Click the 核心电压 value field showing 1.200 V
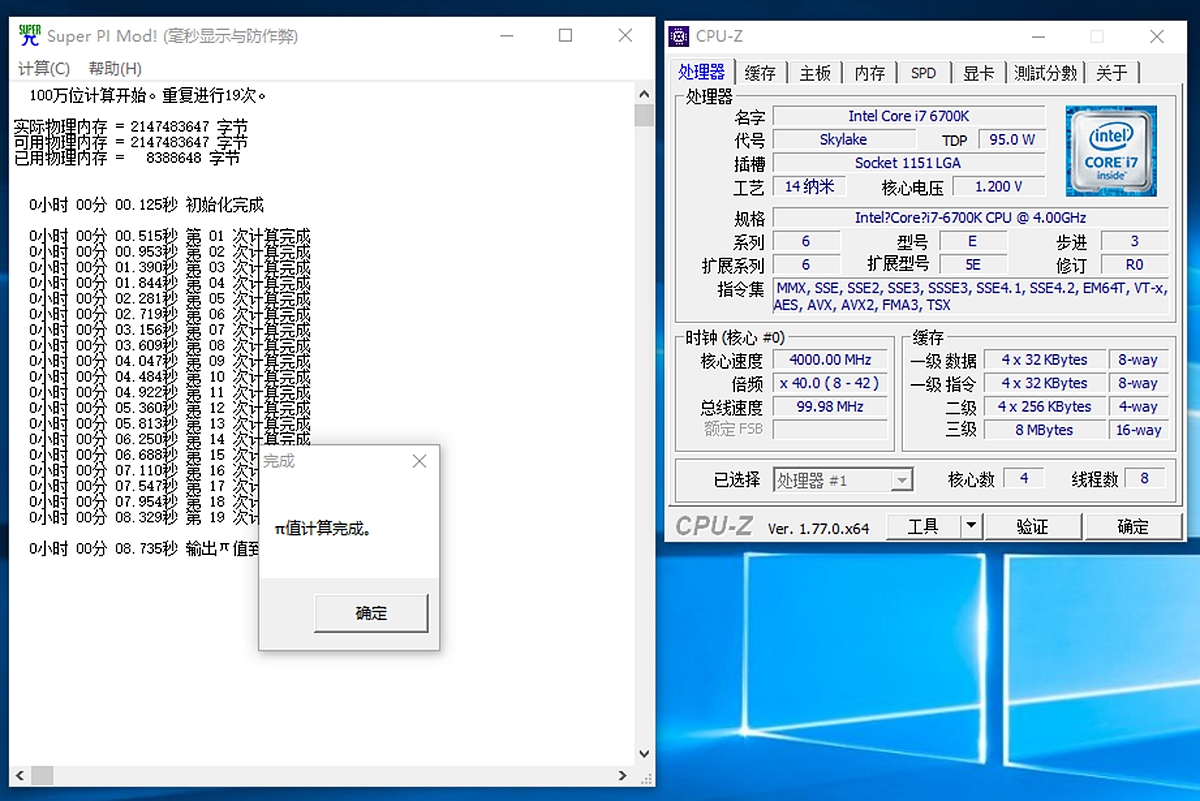 pyautogui.click(x=999, y=186)
